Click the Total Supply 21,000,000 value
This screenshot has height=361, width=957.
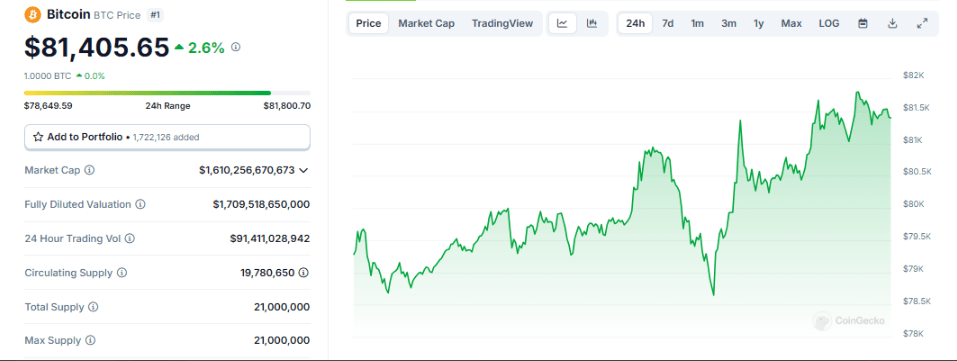[282, 307]
